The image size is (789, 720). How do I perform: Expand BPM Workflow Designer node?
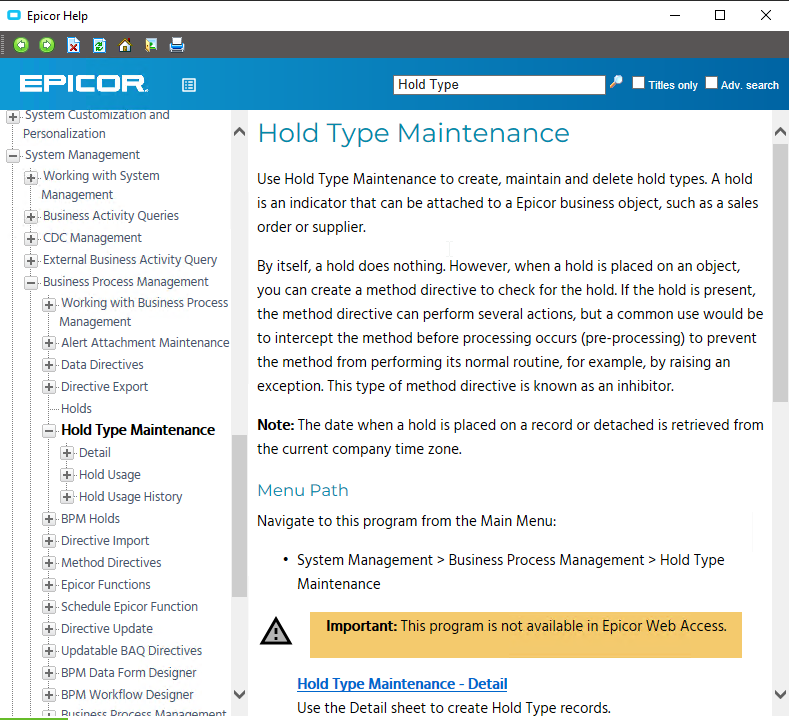click(49, 695)
